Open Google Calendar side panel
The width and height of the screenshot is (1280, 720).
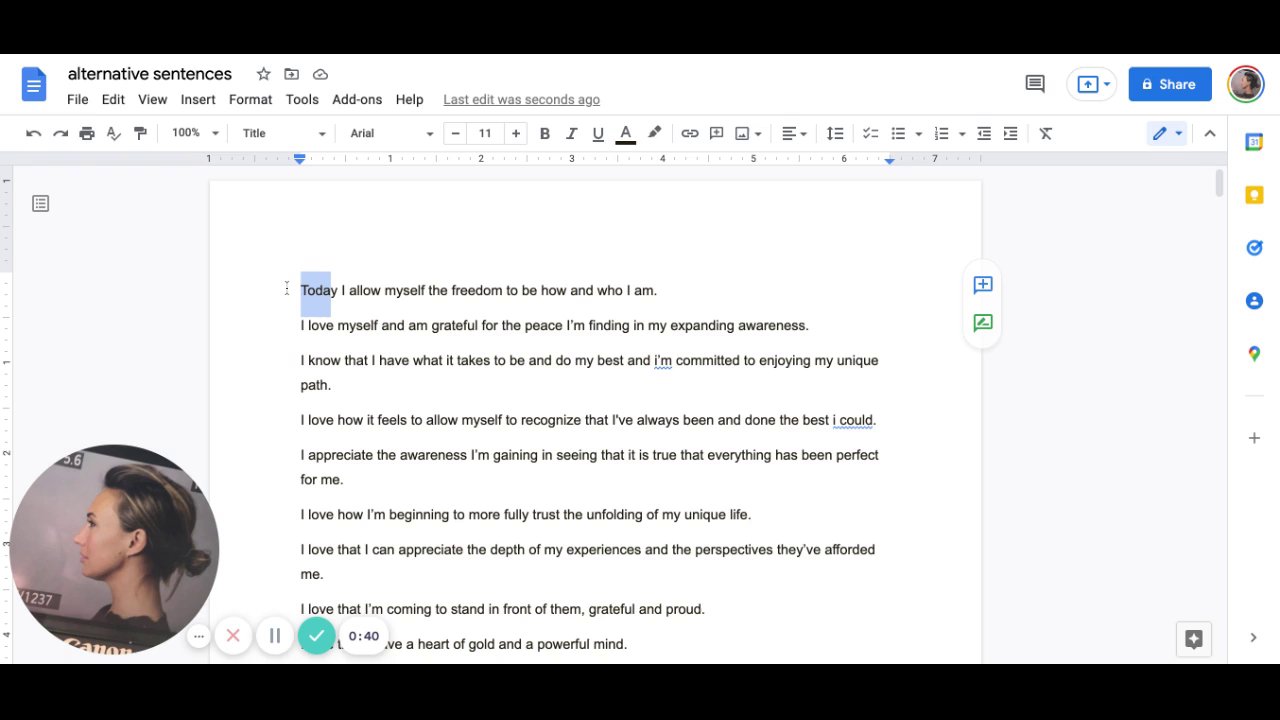click(x=1254, y=142)
